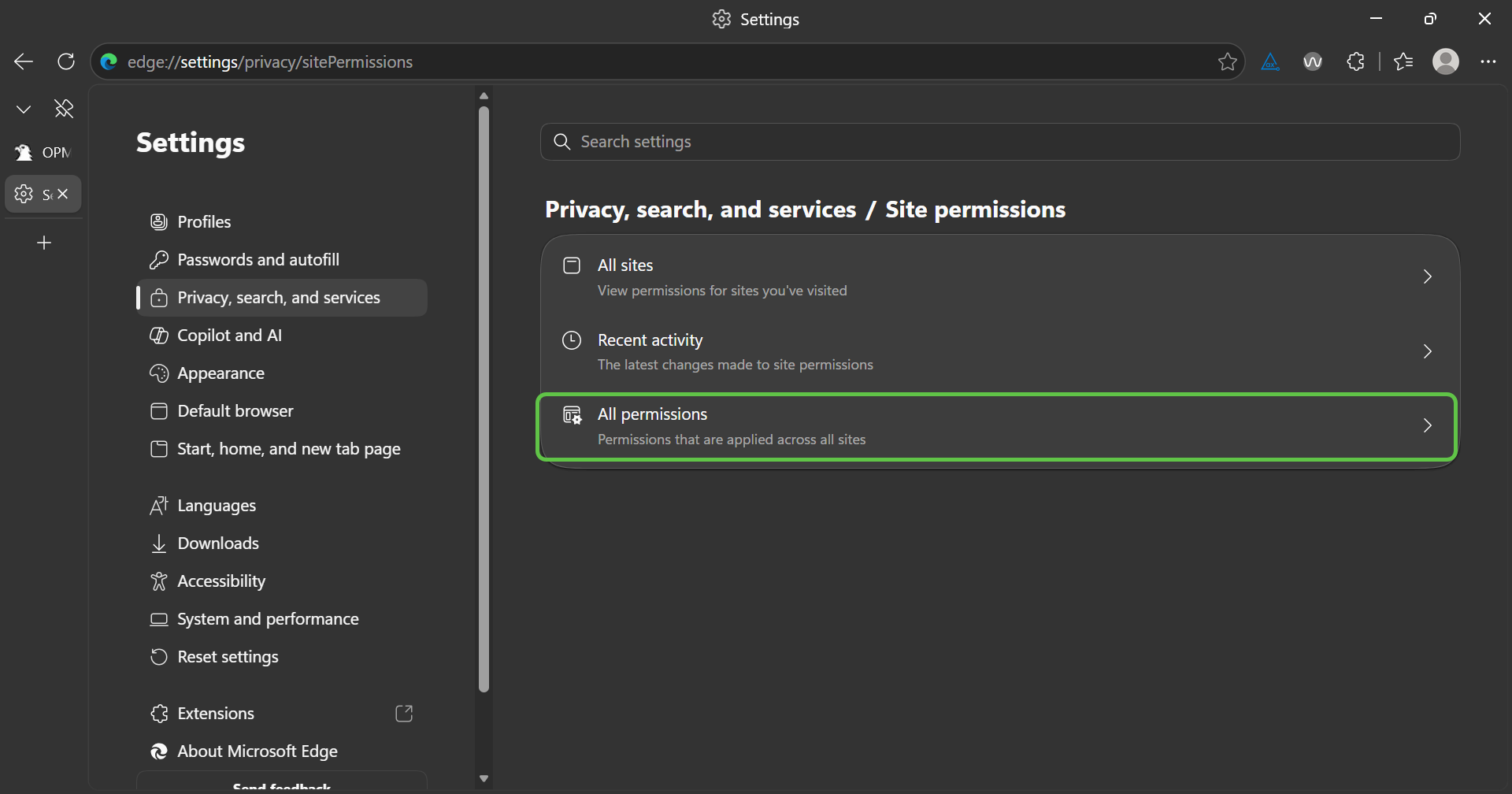Minimize the Edge window
1512x794 pixels.
[x=1376, y=19]
